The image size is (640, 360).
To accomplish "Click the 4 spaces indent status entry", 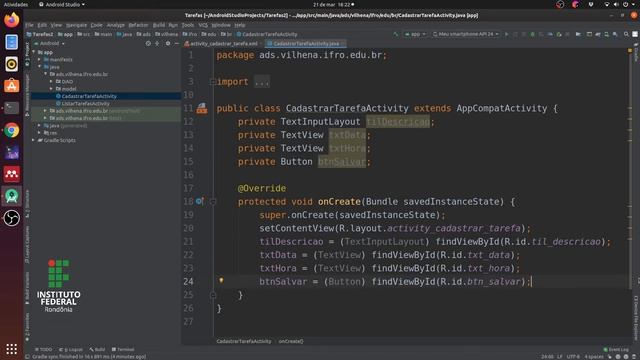I will tap(594, 357).
